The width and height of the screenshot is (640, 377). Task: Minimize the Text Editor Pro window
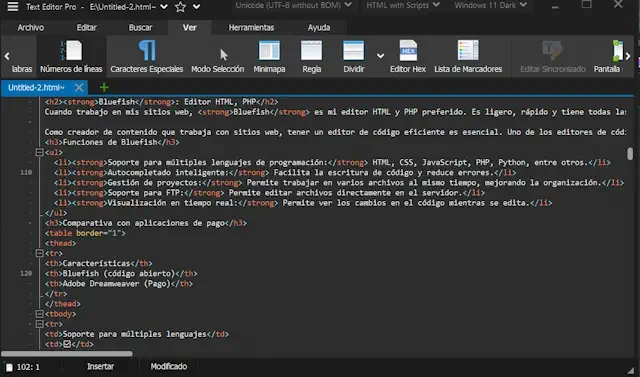click(555, 7)
